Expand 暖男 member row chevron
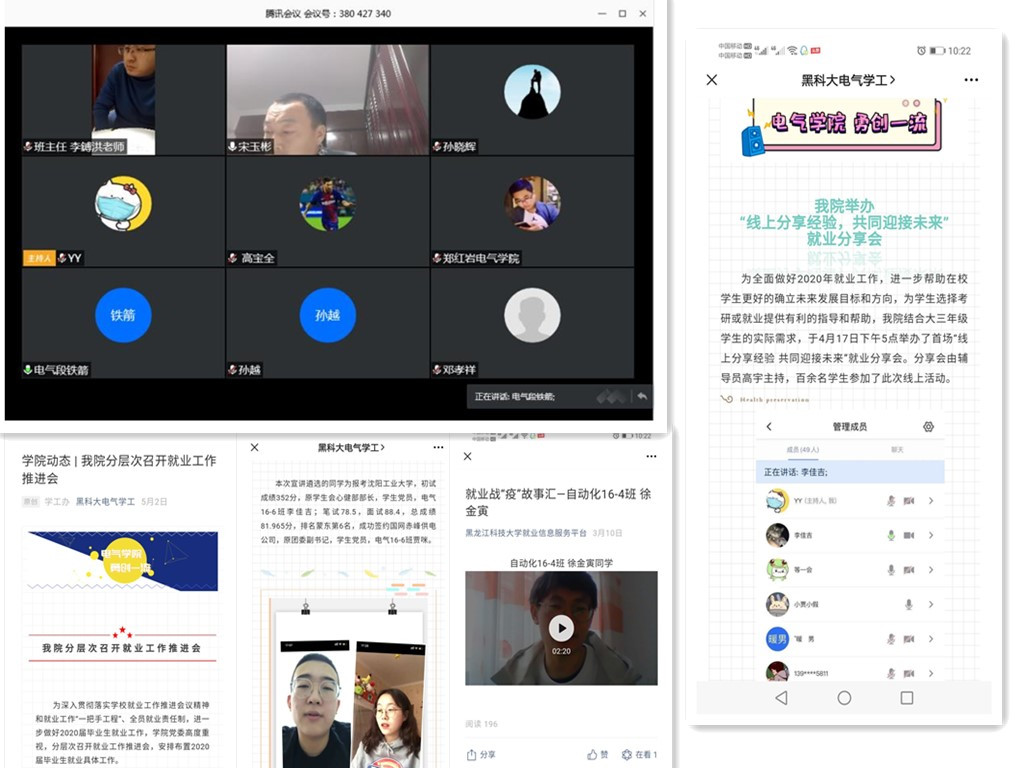 (x=931, y=639)
